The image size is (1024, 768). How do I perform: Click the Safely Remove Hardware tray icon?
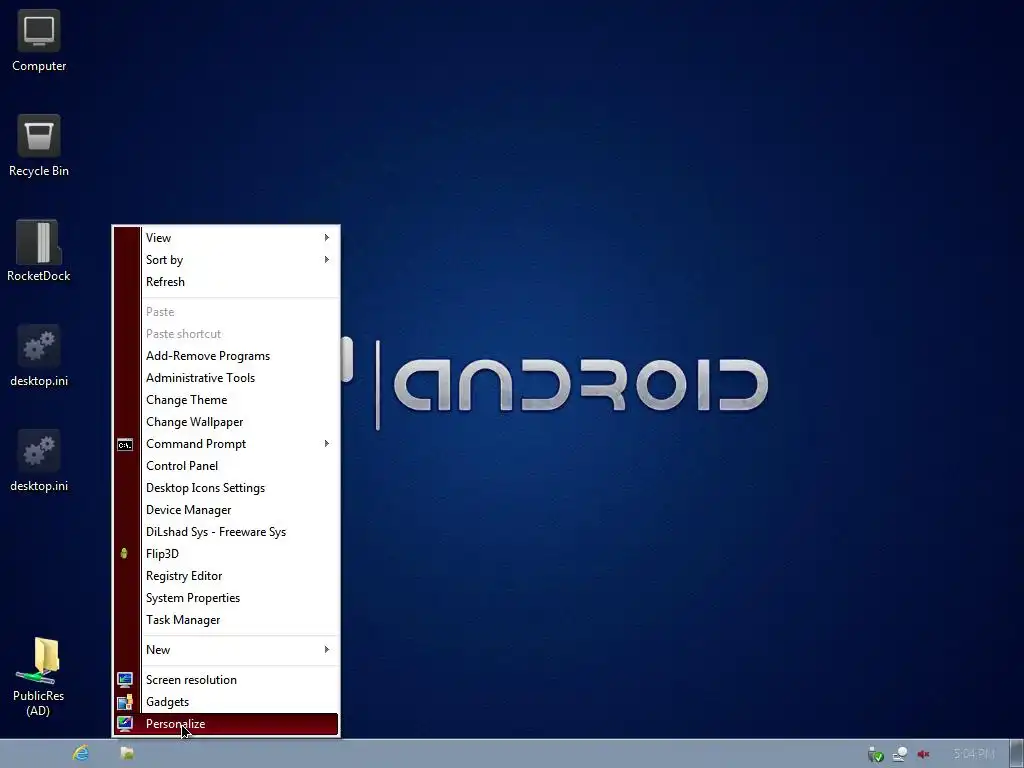876,754
